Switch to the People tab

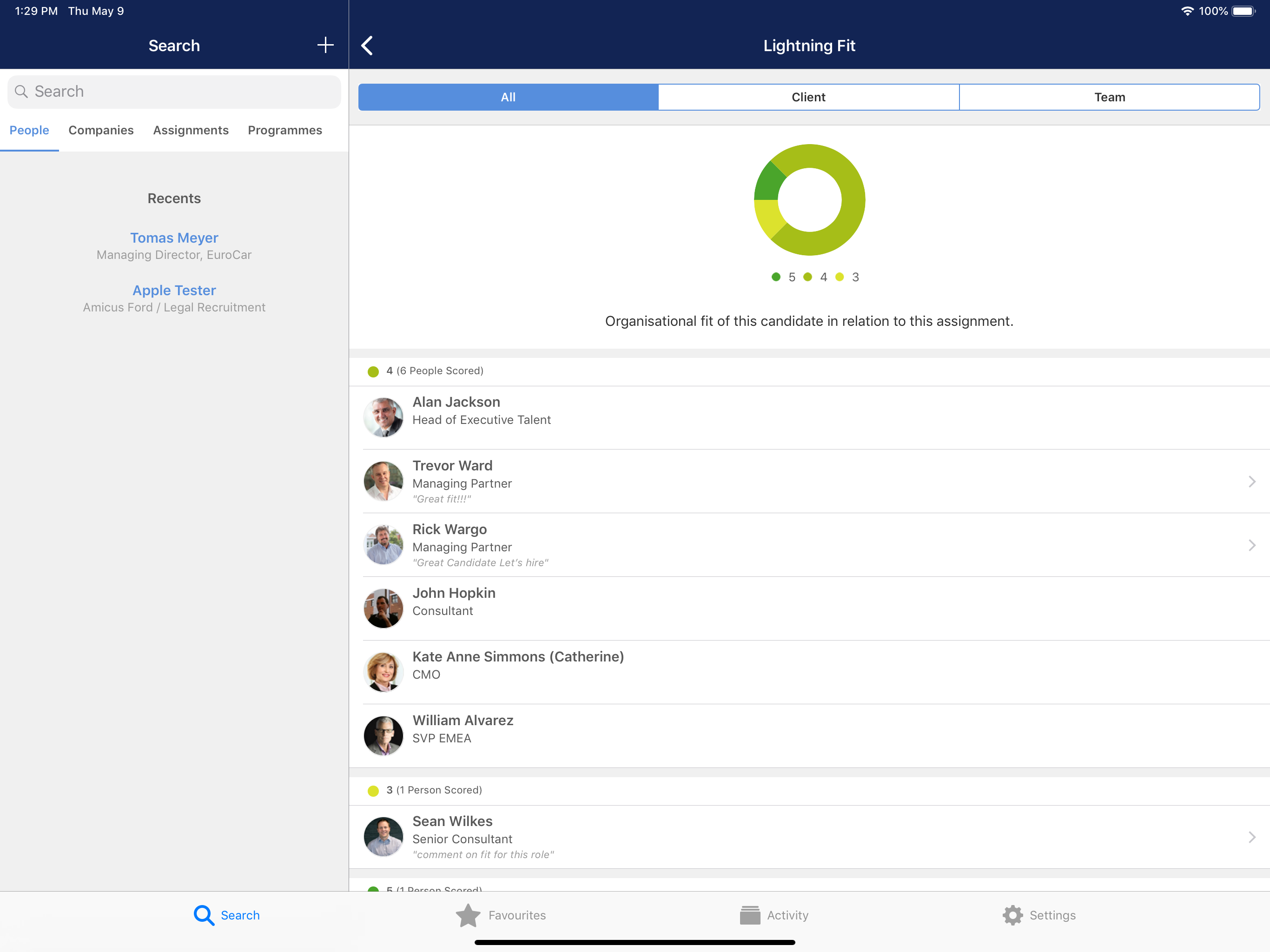[29, 130]
